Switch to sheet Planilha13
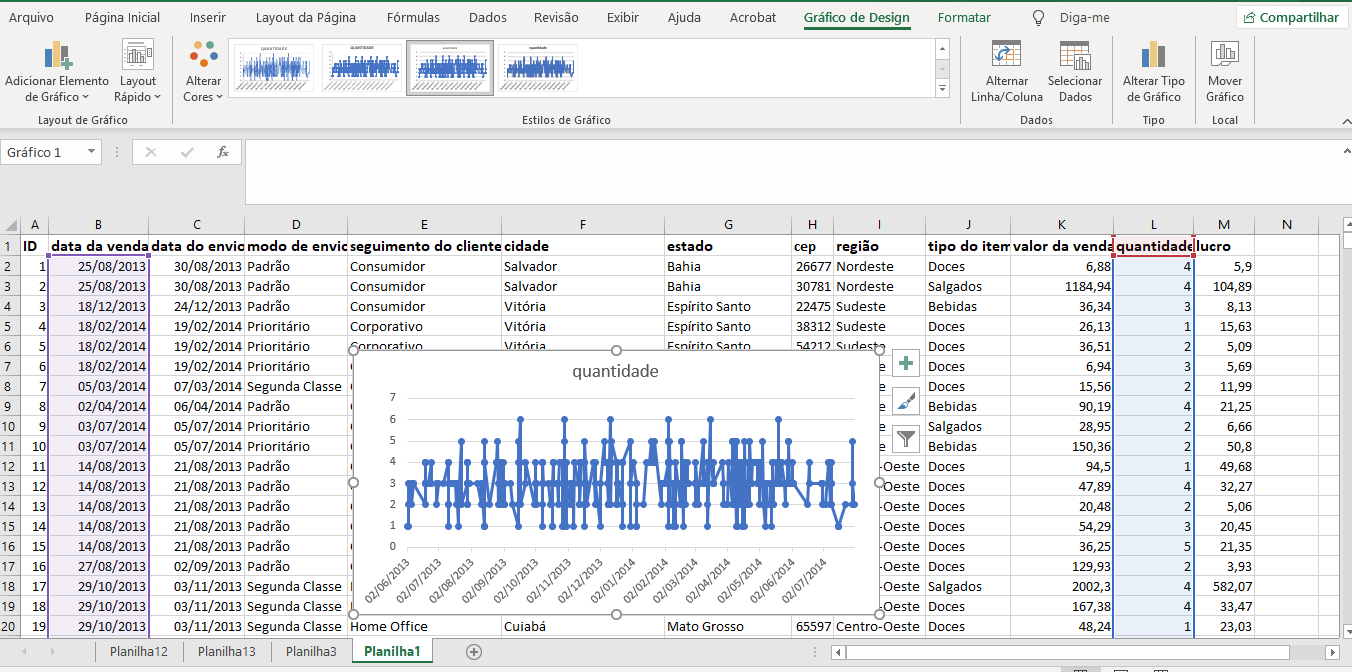Viewport: 1352px width, 672px height. pos(227,651)
